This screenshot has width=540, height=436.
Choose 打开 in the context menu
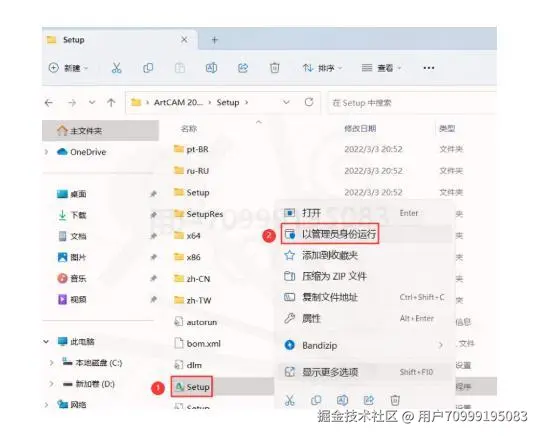tap(366, 213)
